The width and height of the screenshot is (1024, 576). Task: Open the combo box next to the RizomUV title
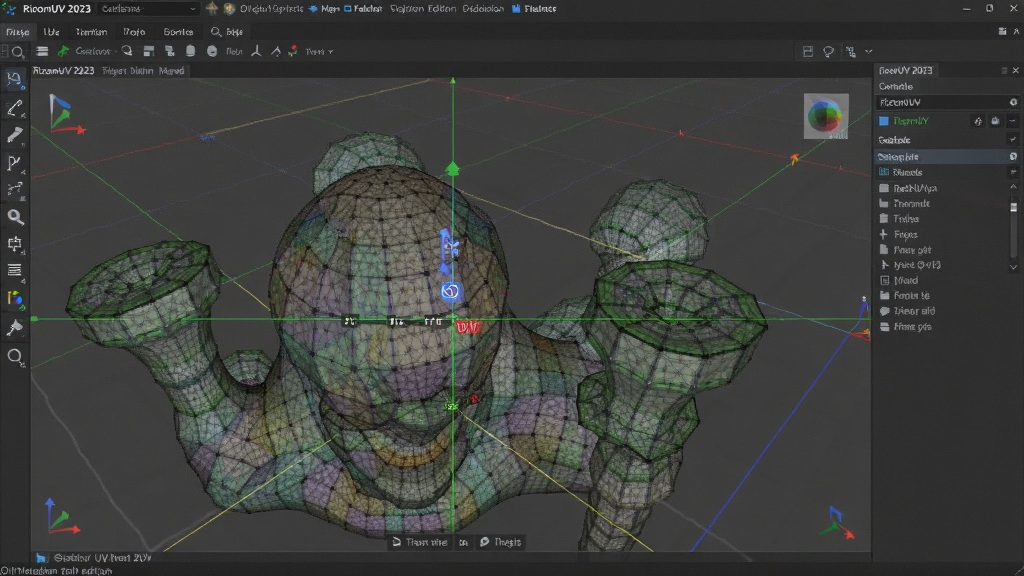[148, 8]
